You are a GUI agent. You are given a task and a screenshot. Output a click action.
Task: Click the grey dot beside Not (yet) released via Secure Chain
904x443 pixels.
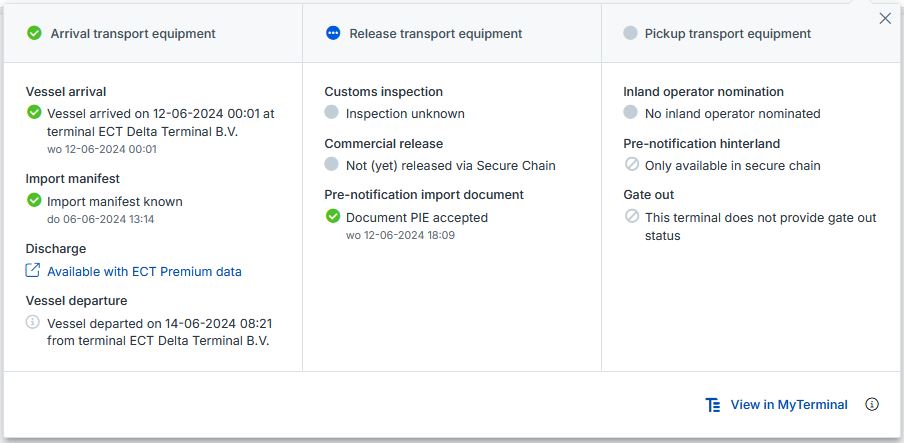click(x=332, y=164)
